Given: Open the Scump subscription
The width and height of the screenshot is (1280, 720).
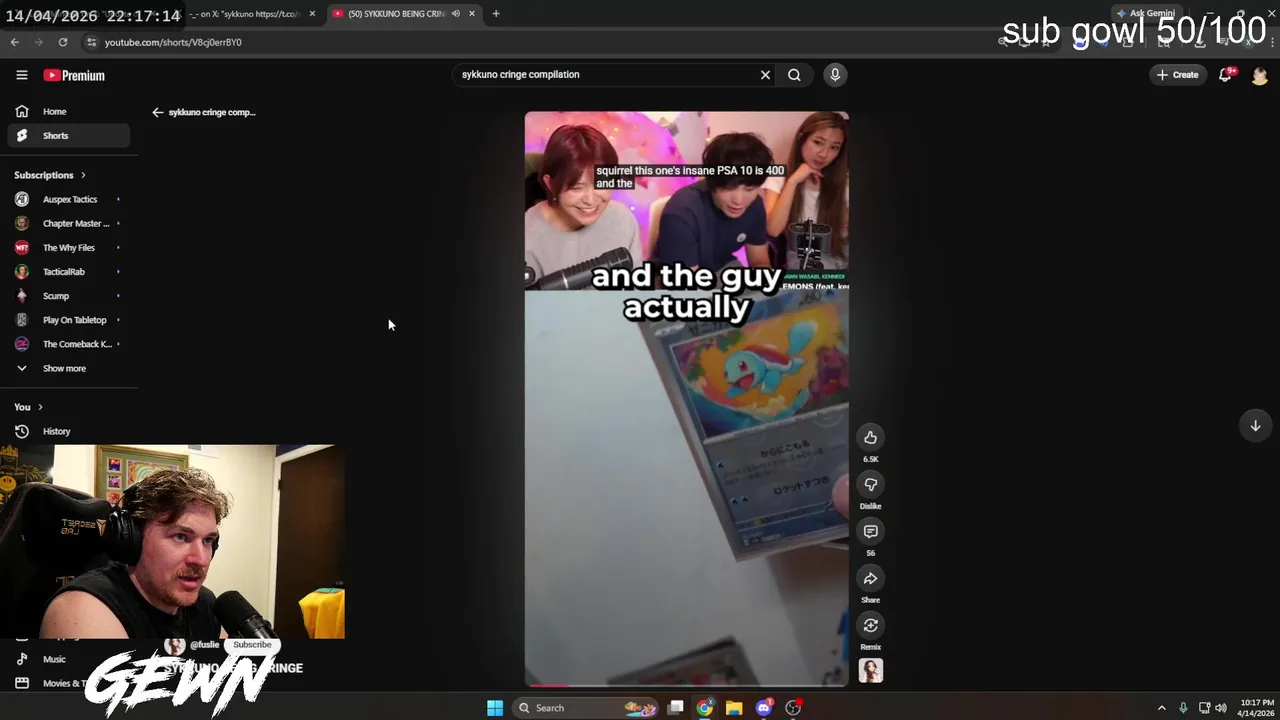Looking at the screenshot, I should pos(68,296).
